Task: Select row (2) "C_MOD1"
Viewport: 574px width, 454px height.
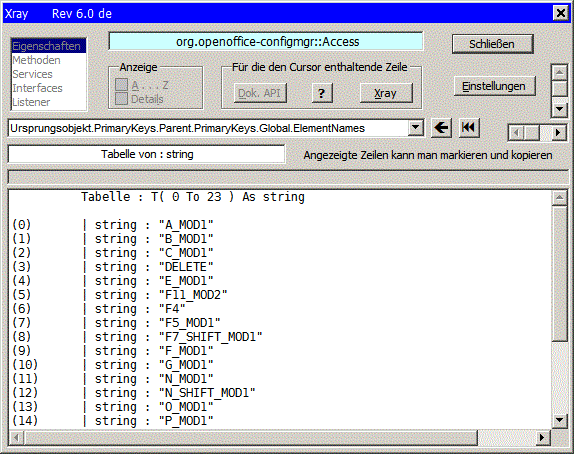Action: coord(280,253)
